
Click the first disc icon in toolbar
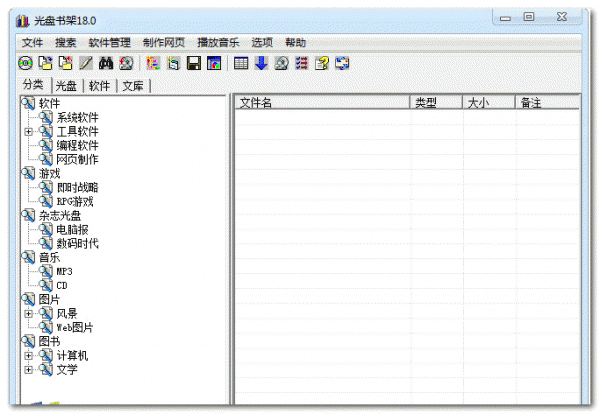click(26, 64)
